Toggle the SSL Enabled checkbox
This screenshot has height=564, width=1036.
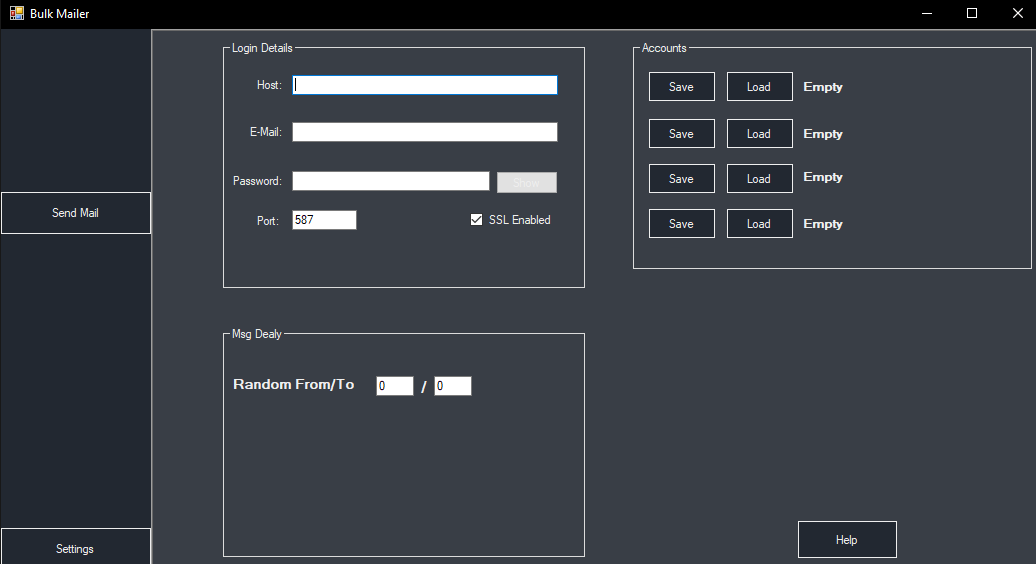(476, 220)
